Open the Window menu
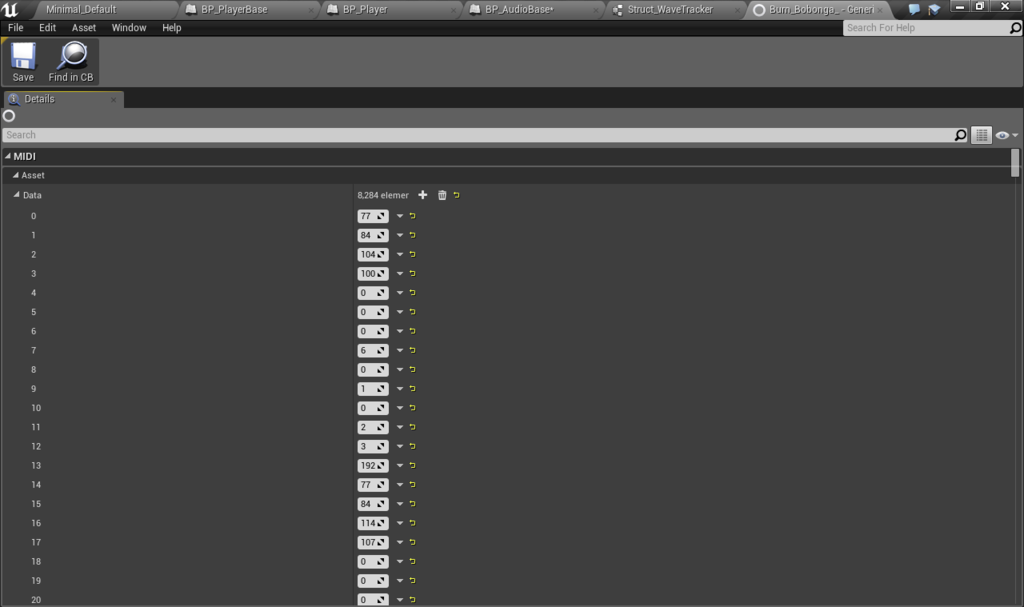 (129, 27)
